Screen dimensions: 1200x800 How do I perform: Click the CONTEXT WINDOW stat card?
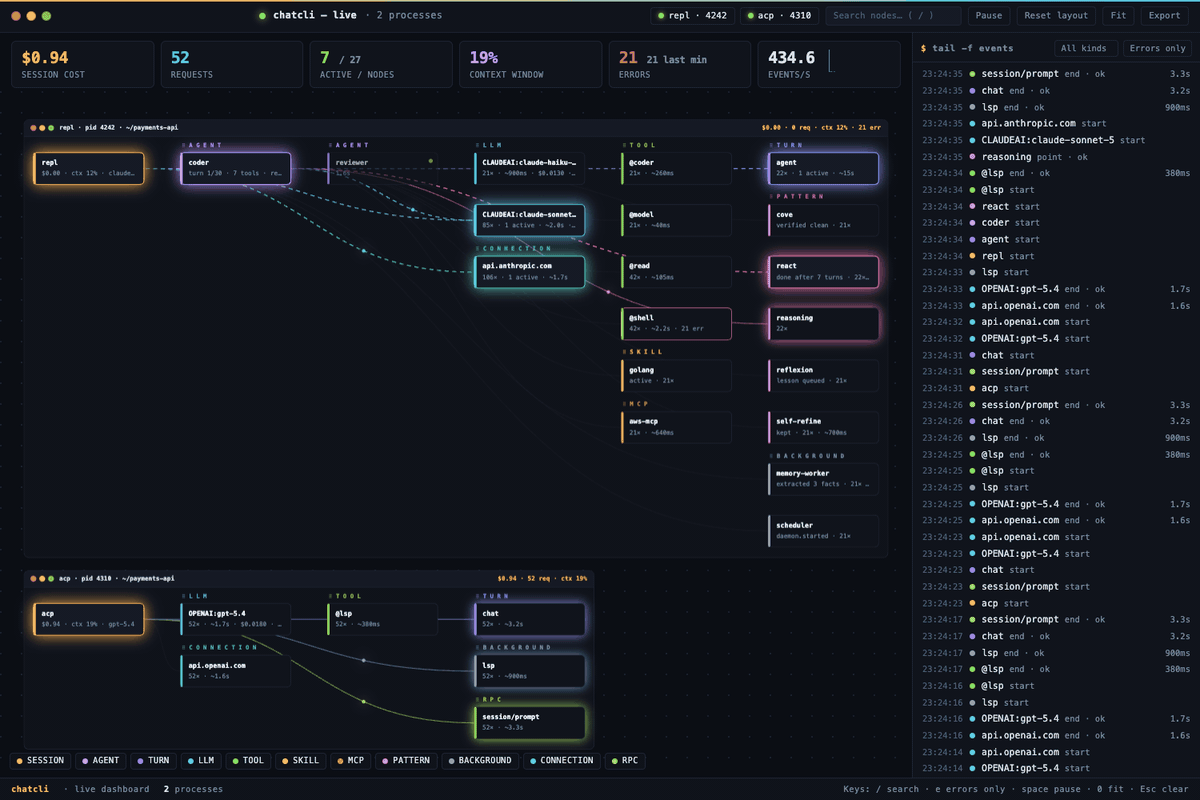530,64
